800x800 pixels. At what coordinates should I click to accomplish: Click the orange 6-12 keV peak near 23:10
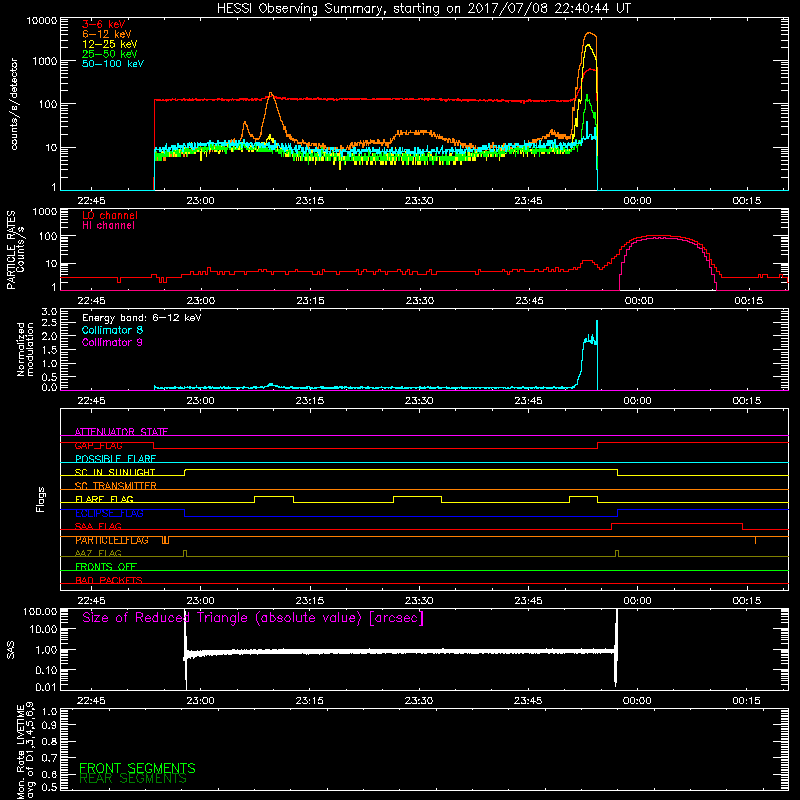click(270, 94)
